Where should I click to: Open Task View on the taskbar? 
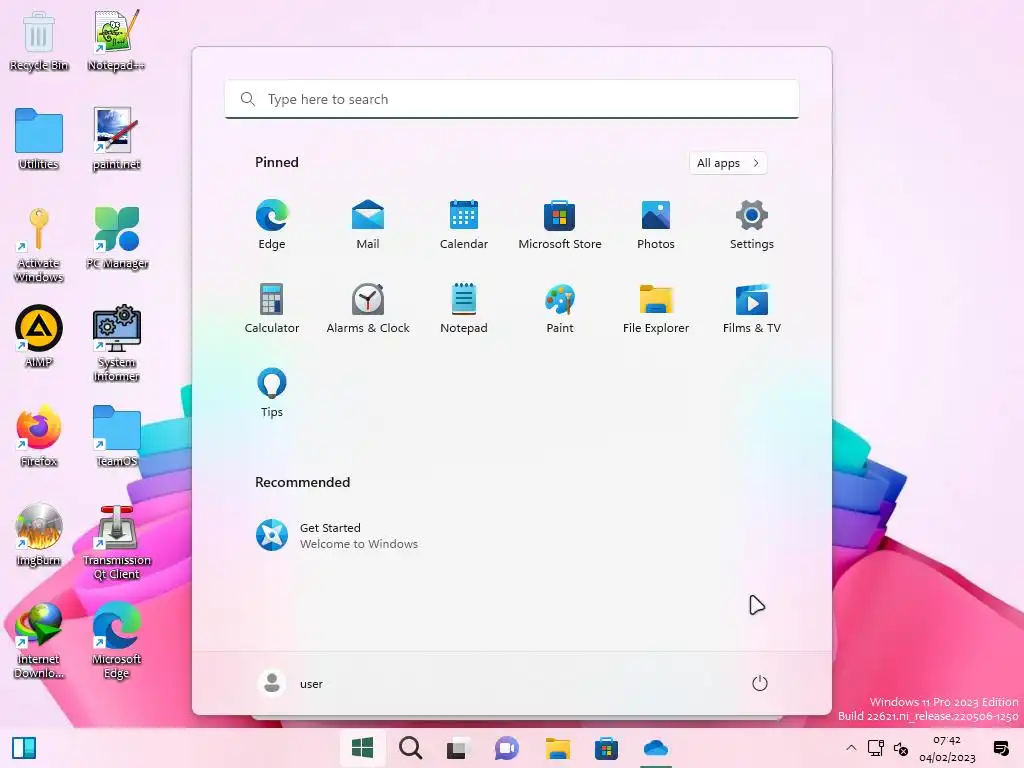point(458,748)
